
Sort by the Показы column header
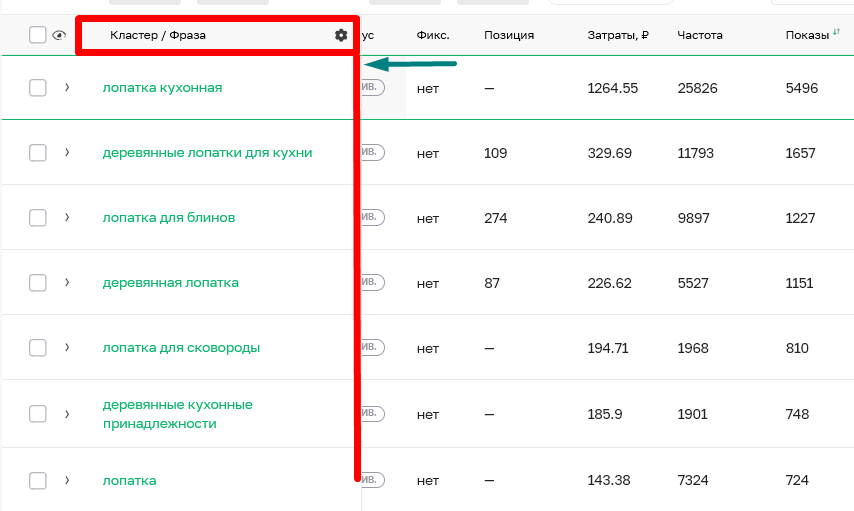[x=807, y=35]
